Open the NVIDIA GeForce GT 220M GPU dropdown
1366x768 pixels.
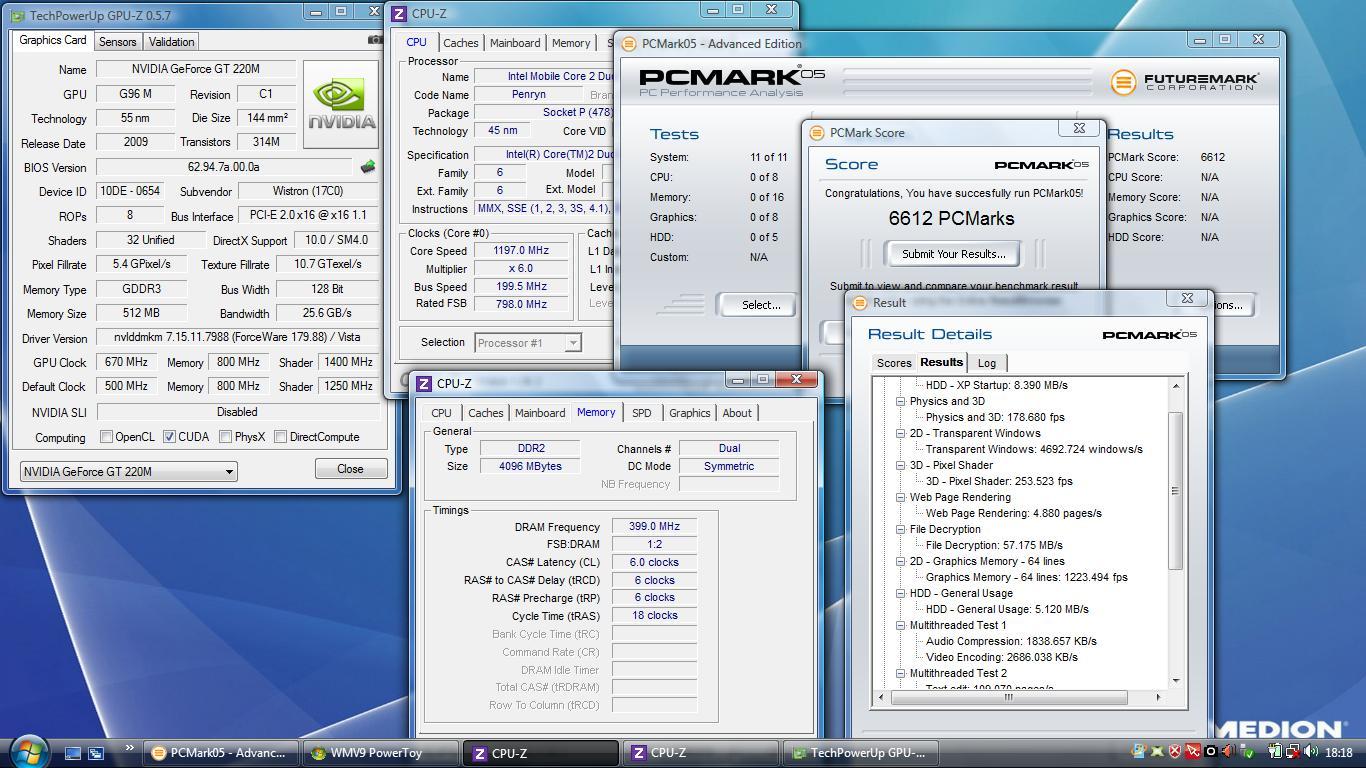[129, 471]
